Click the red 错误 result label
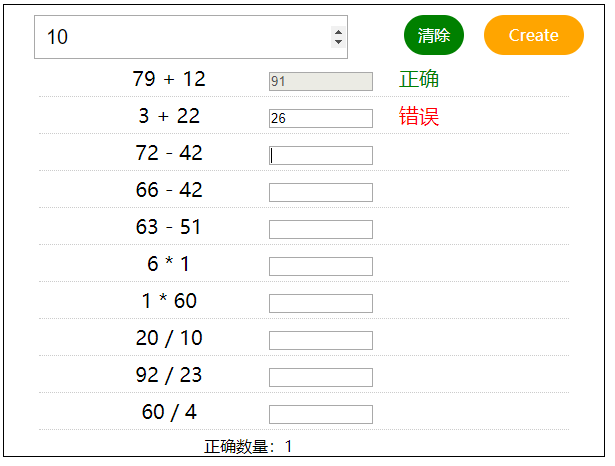This screenshot has height=466, width=615. 419,117
